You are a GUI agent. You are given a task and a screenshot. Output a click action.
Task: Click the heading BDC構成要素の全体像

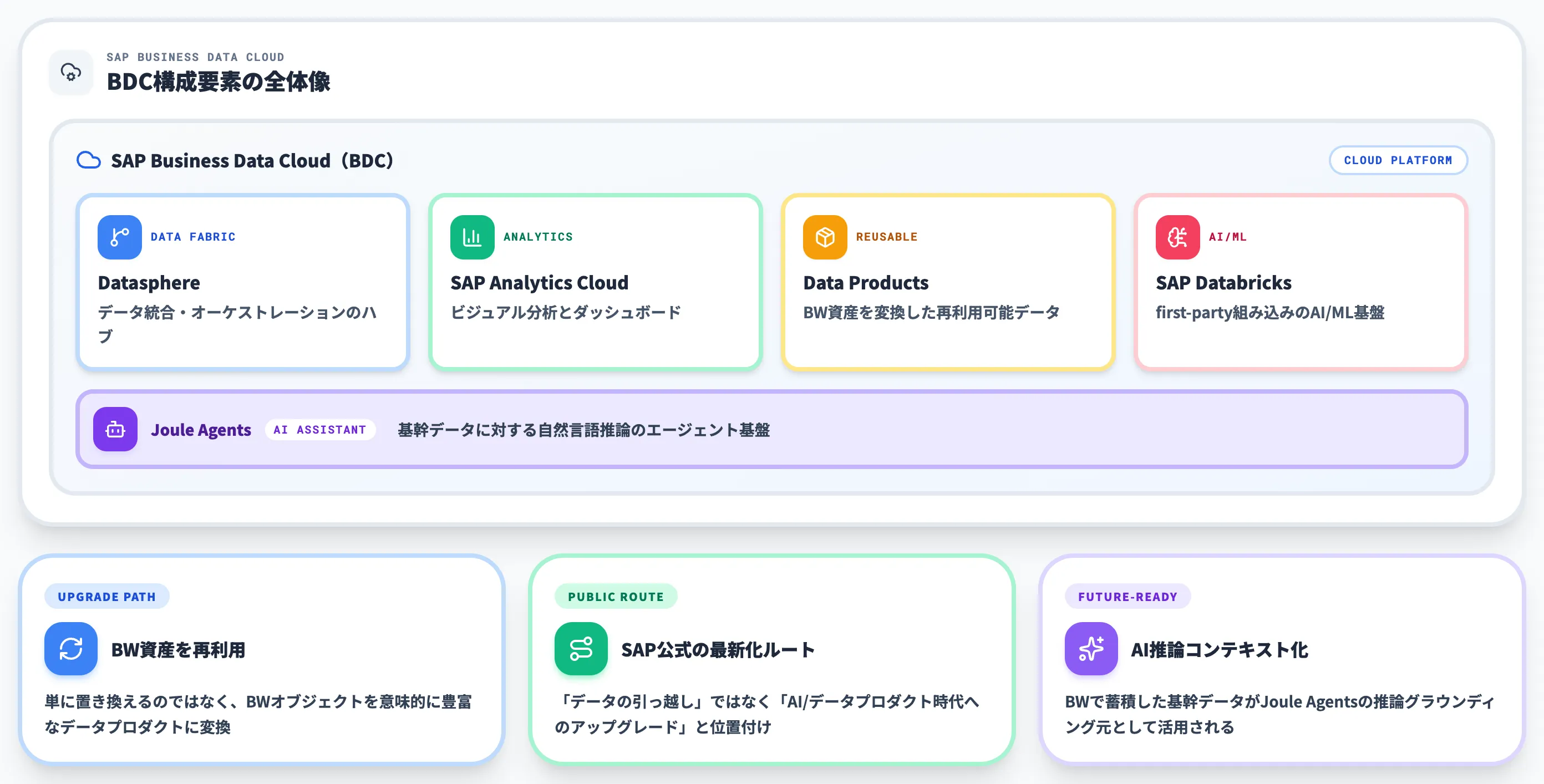coord(218,82)
